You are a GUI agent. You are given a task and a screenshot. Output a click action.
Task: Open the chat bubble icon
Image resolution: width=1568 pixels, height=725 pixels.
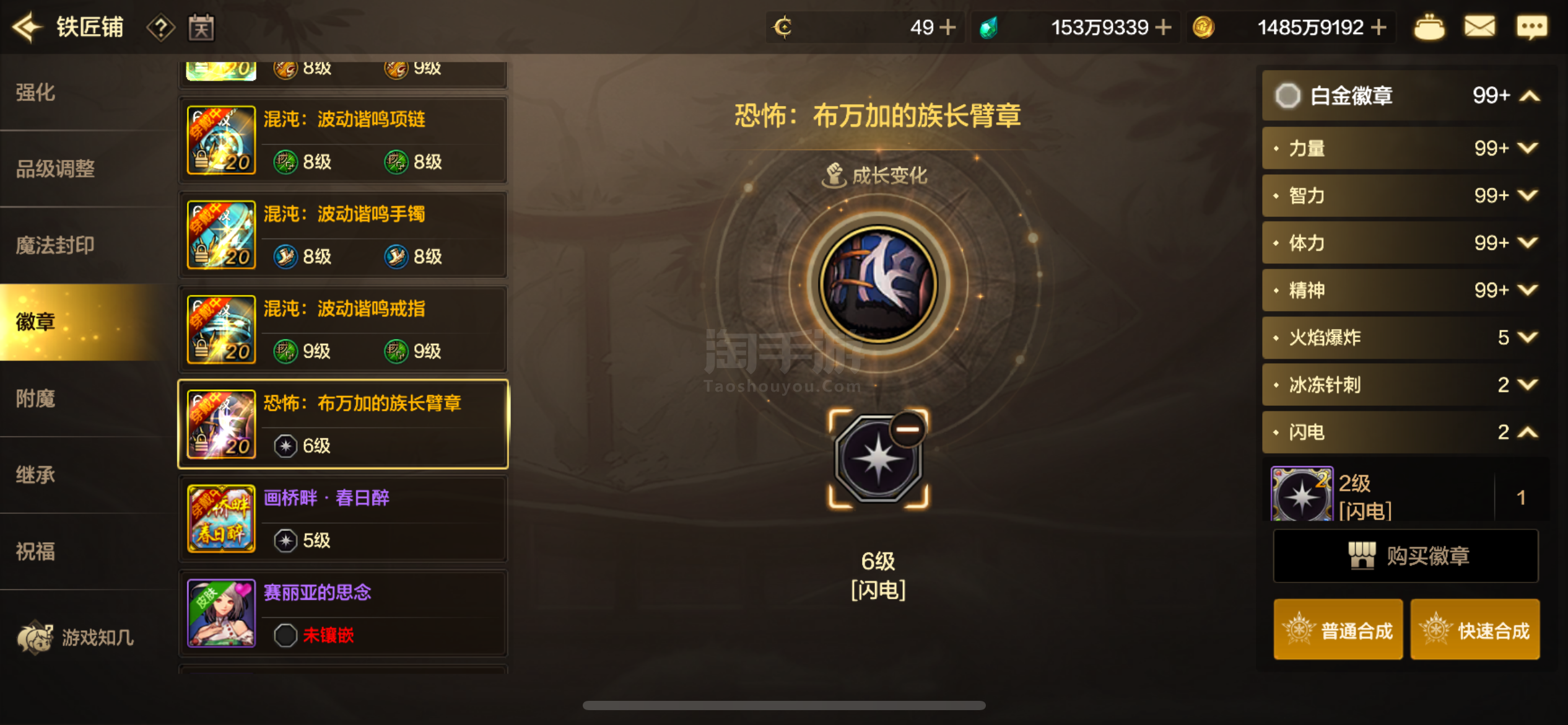click(x=1531, y=27)
